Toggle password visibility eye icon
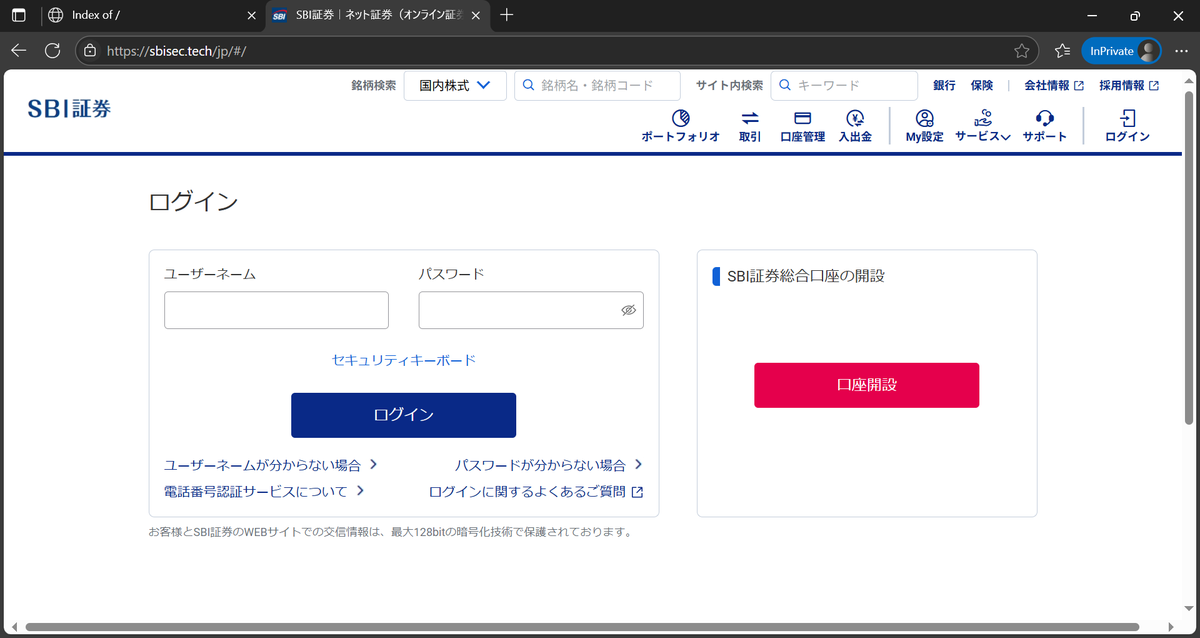The width and height of the screenshot is (1200, 638). click(628, 310)
